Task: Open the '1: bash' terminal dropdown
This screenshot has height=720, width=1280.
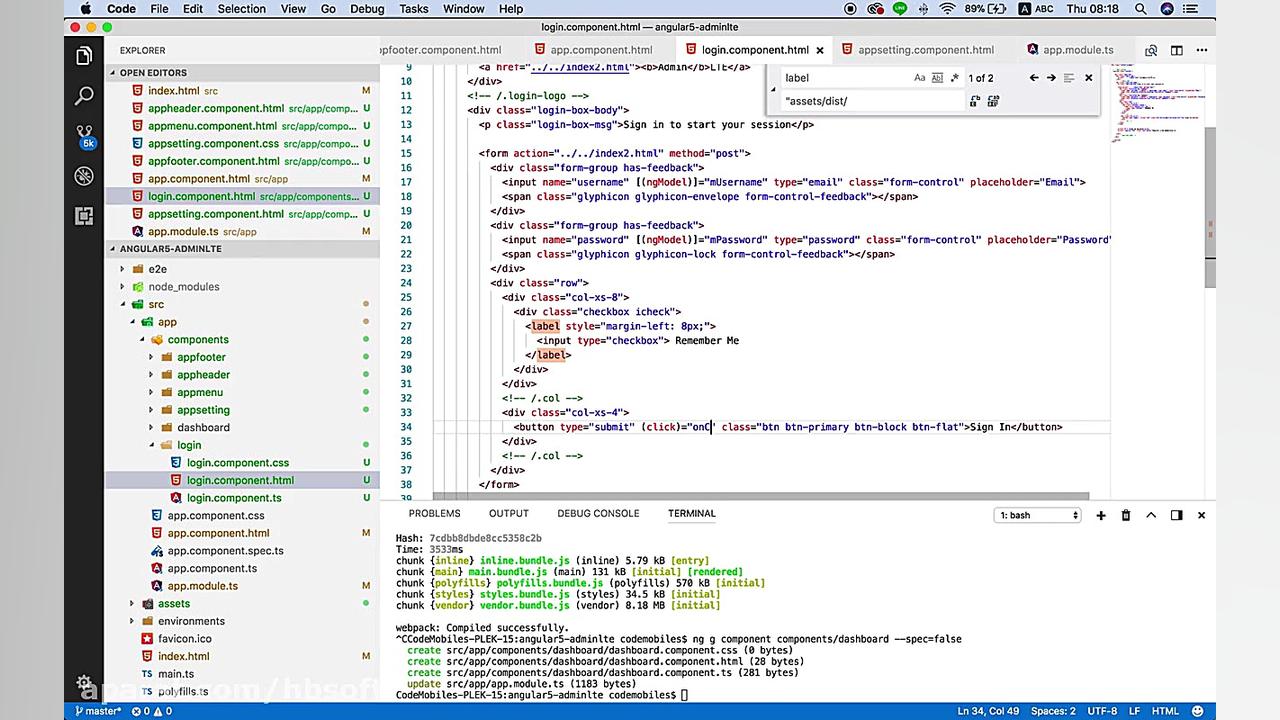Action: 1039,515
